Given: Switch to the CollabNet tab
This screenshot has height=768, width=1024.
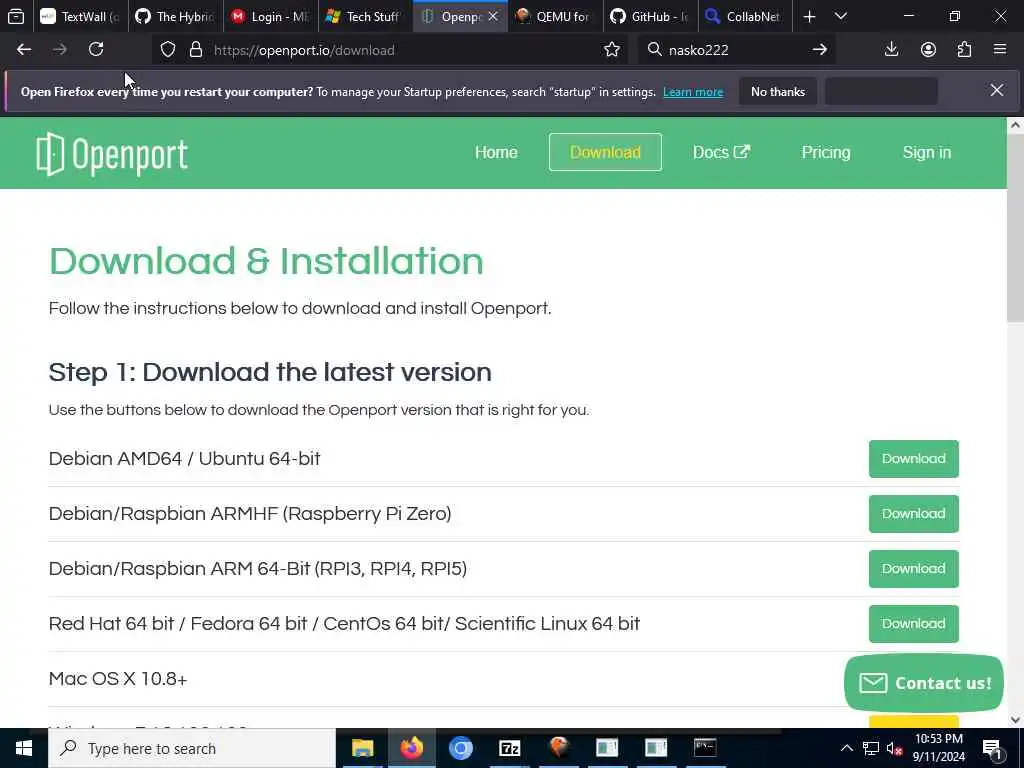Looking at the screenshot, I should [745, 16].
